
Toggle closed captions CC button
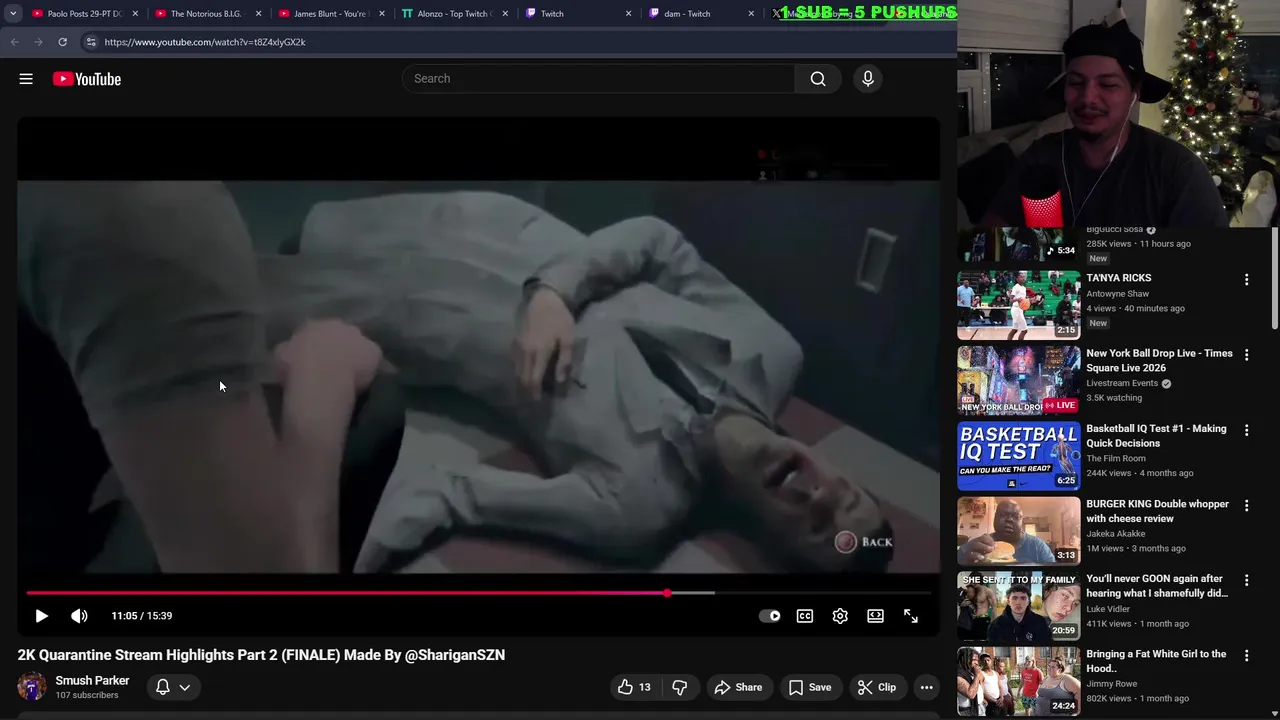(805, 616)
